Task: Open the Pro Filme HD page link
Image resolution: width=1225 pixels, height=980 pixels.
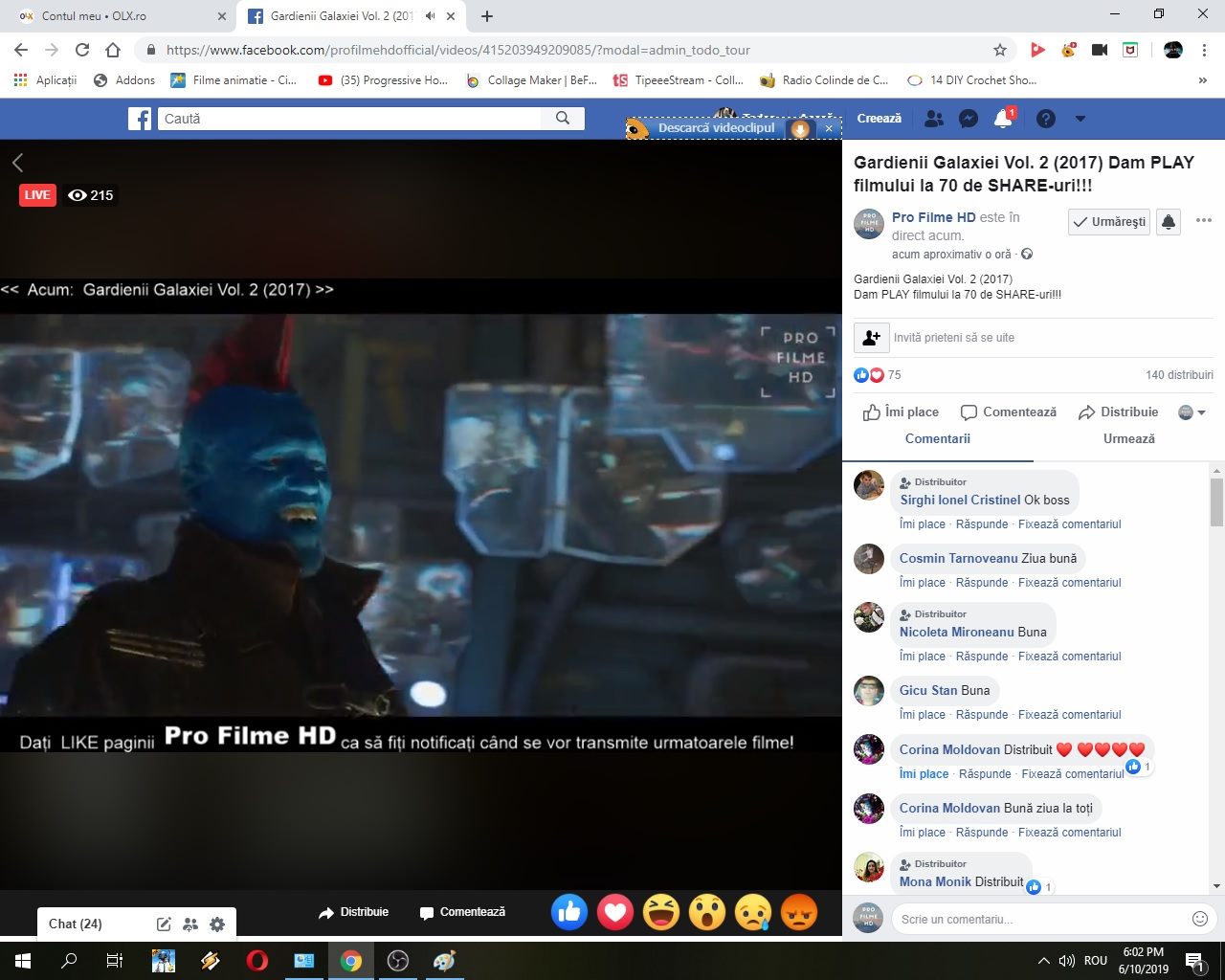Action: [934, 217]
